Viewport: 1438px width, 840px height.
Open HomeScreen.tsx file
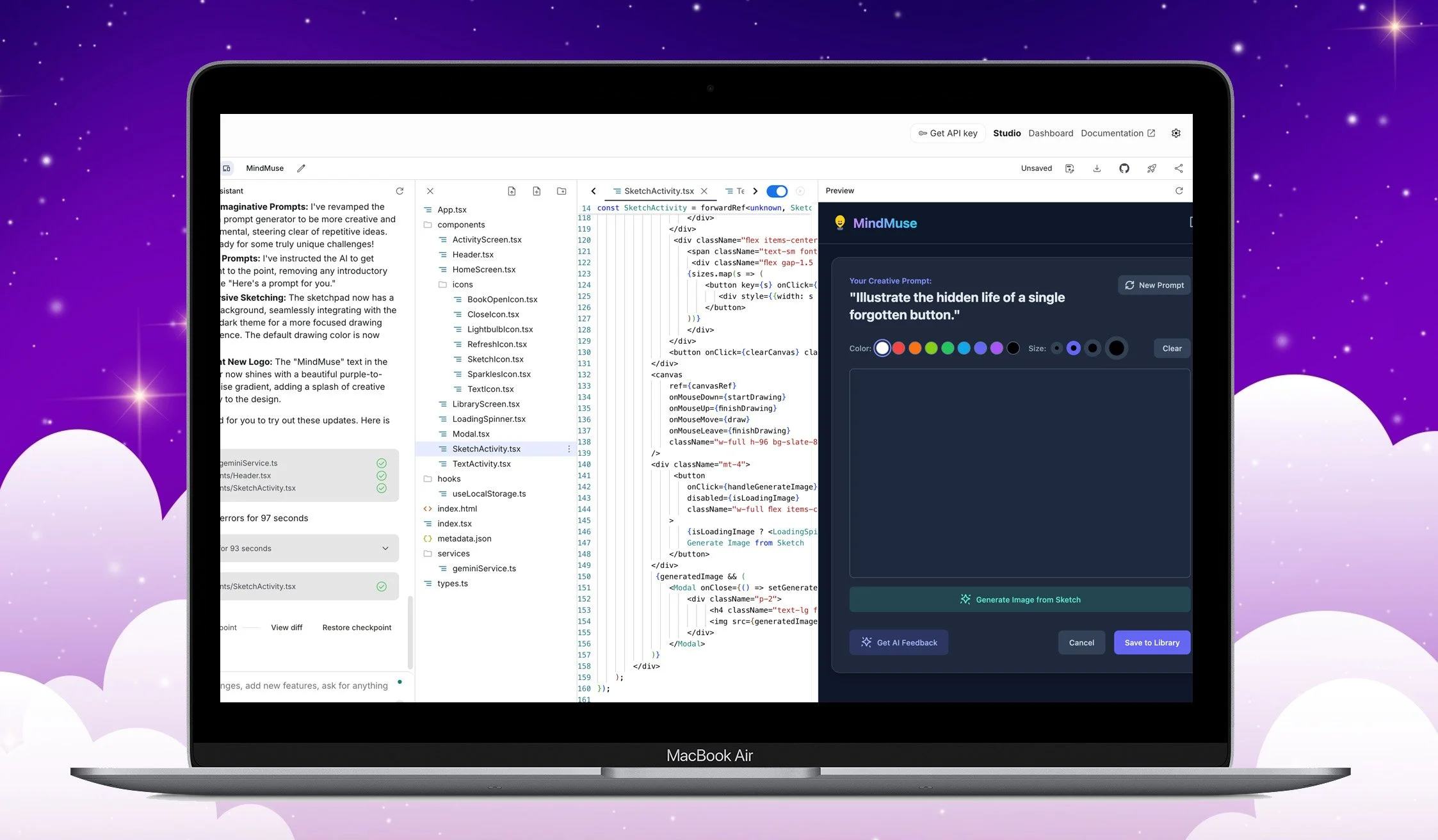483,270
